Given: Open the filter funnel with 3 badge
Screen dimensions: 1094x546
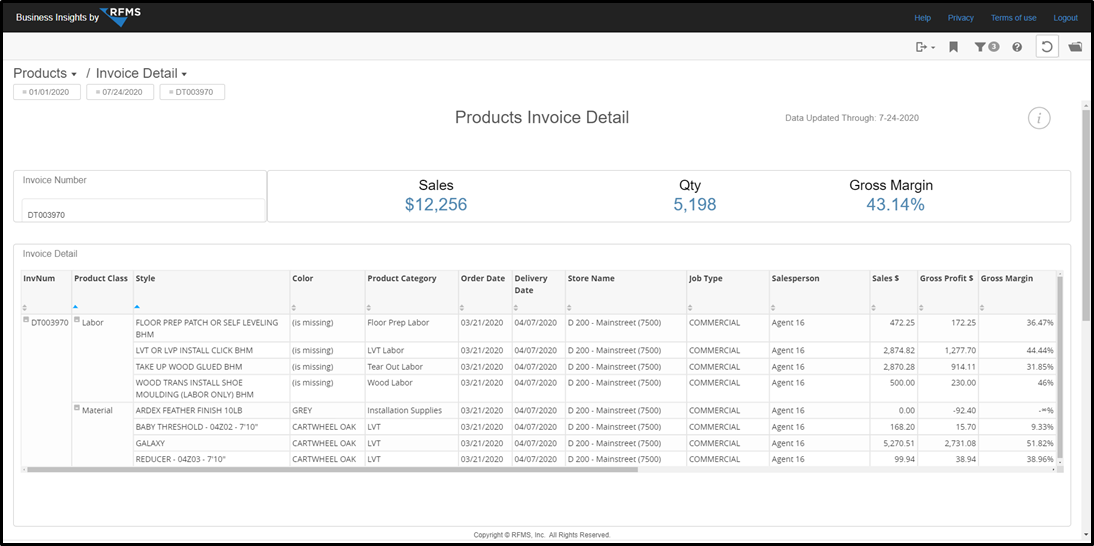Looking at the screenshot, I should point(987,47).
